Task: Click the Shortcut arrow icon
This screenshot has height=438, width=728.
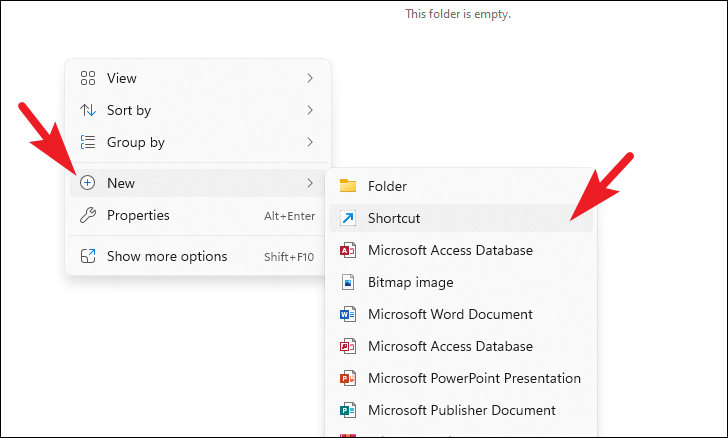Action: 348,218
